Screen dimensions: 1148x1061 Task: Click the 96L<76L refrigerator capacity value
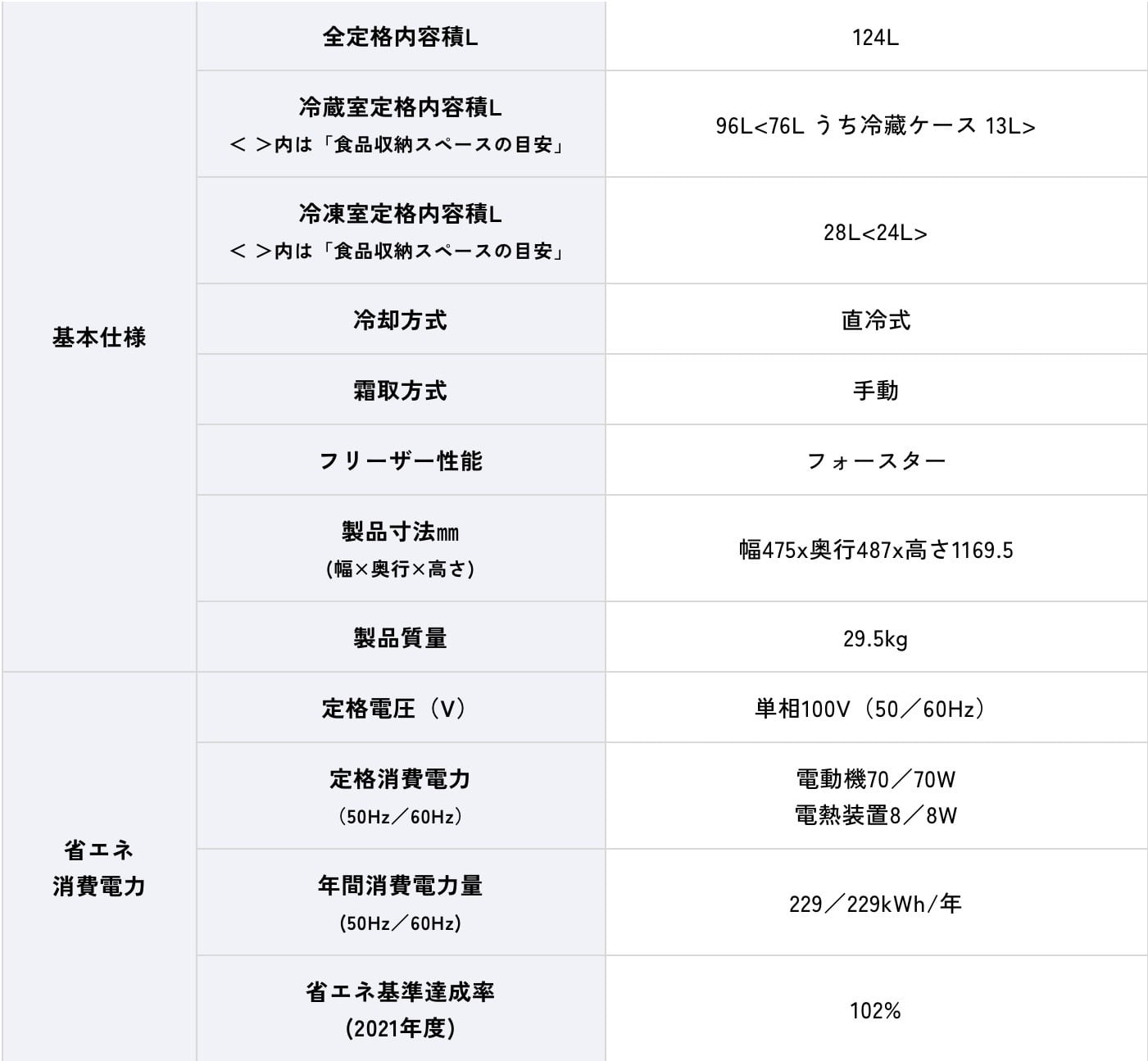click(875, 125)
